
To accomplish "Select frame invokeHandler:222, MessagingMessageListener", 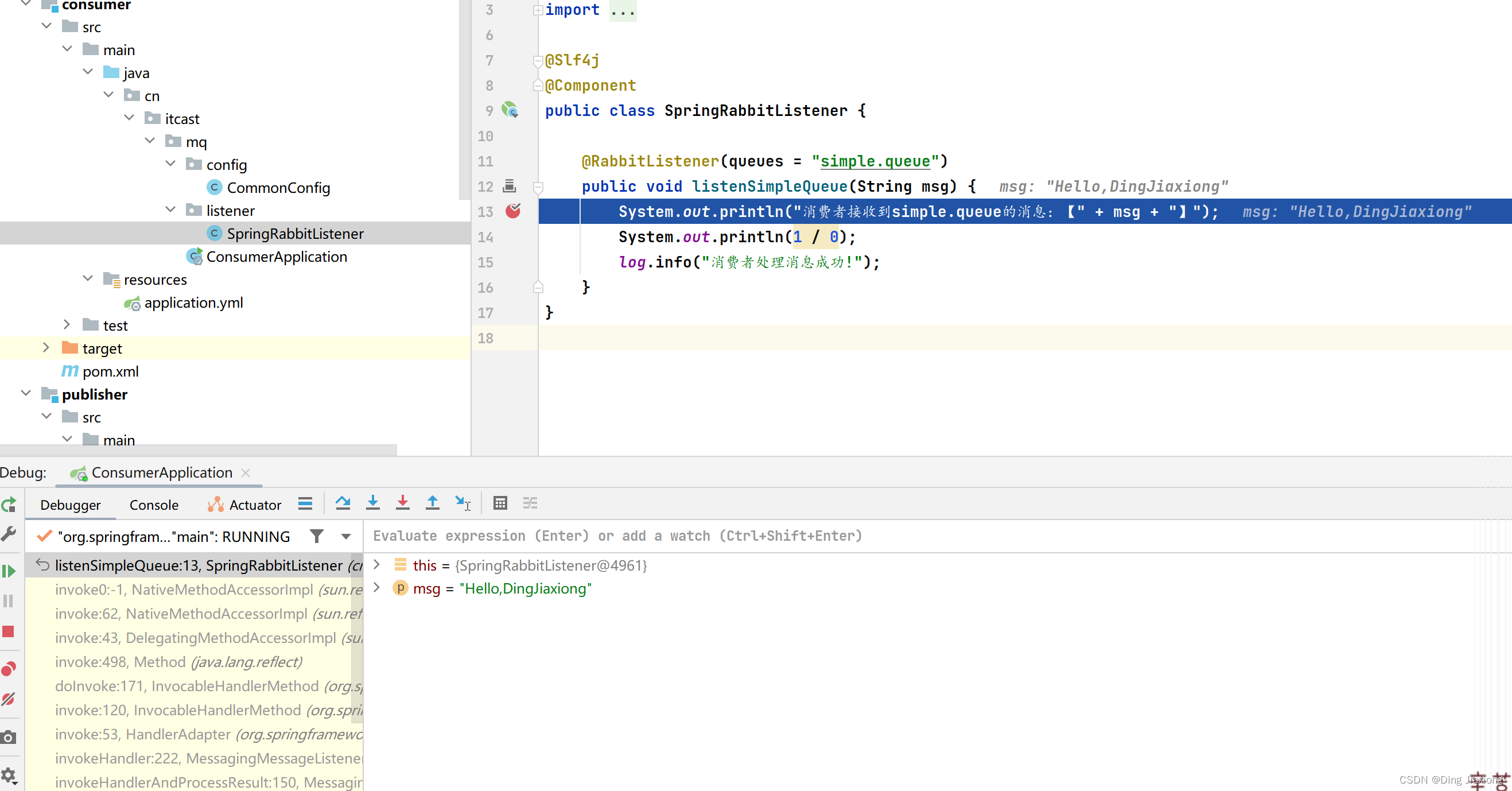I will [x=195, y=758].
